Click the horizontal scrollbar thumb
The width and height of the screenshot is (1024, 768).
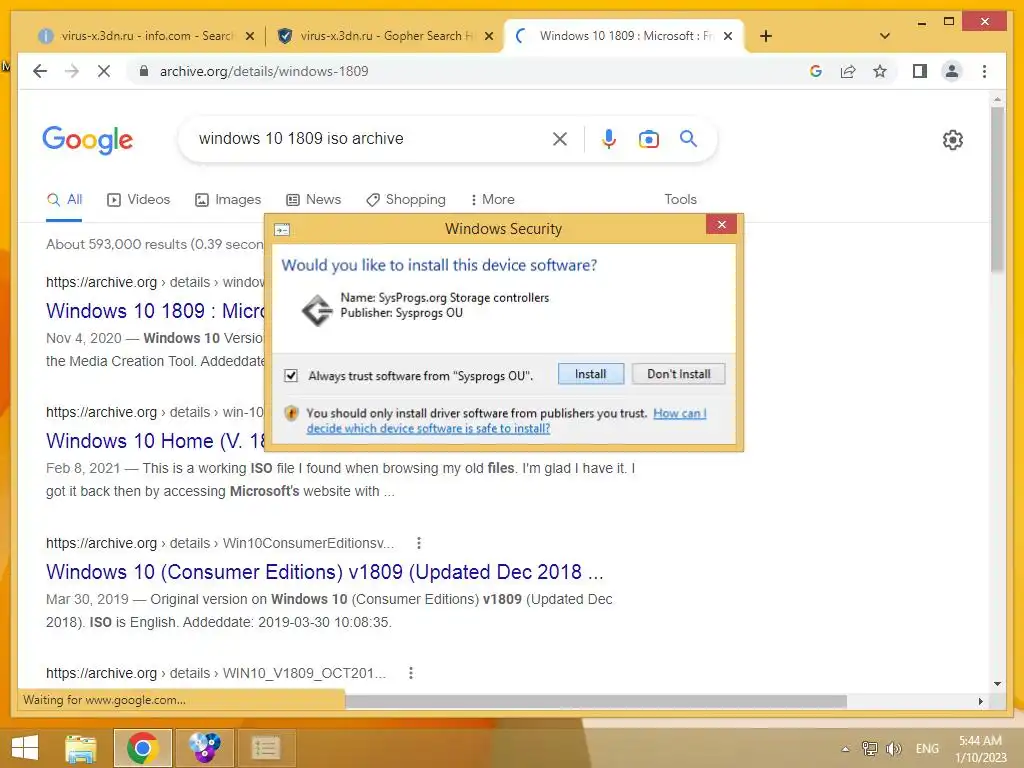[596, 701]
